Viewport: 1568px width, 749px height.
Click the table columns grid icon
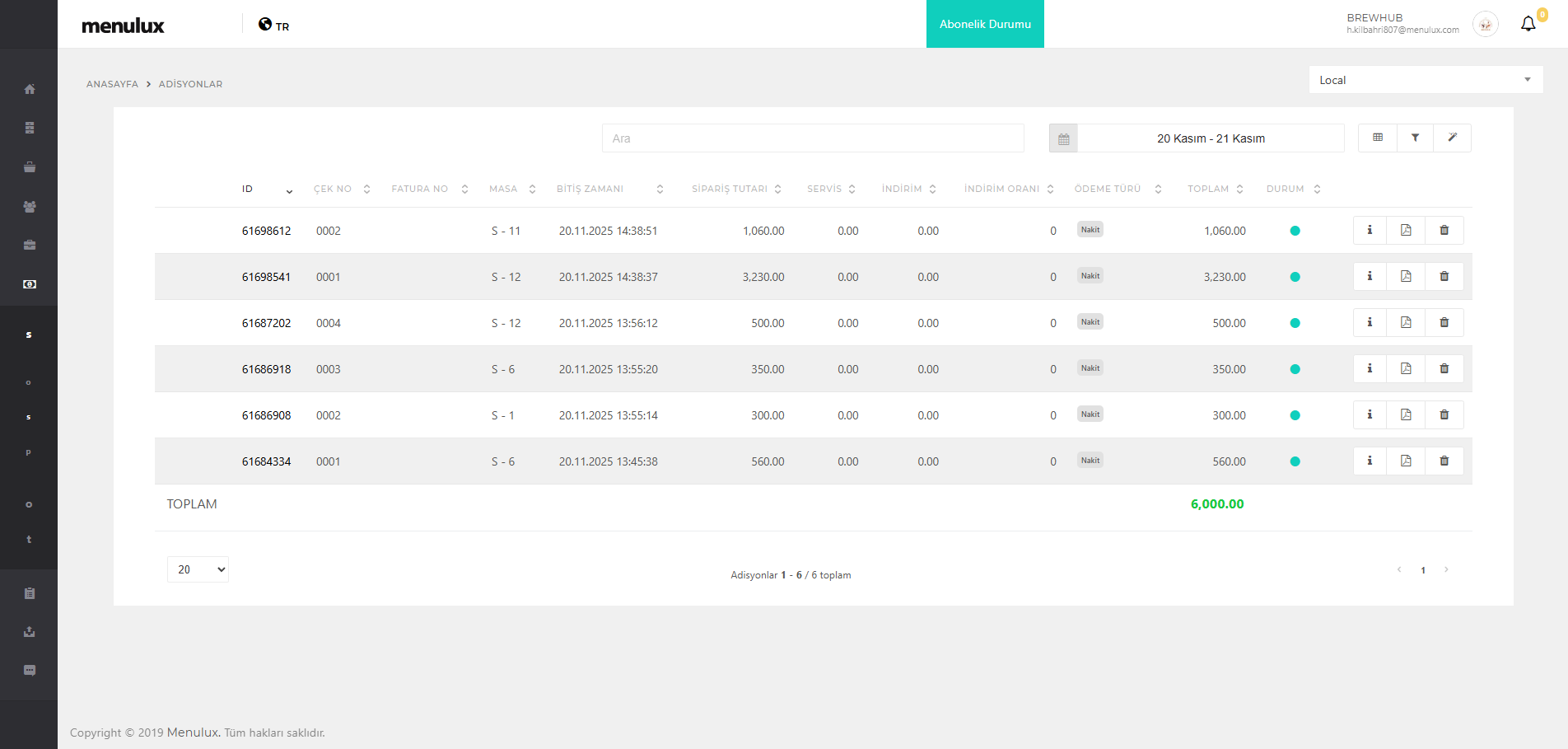(1378, 138)
